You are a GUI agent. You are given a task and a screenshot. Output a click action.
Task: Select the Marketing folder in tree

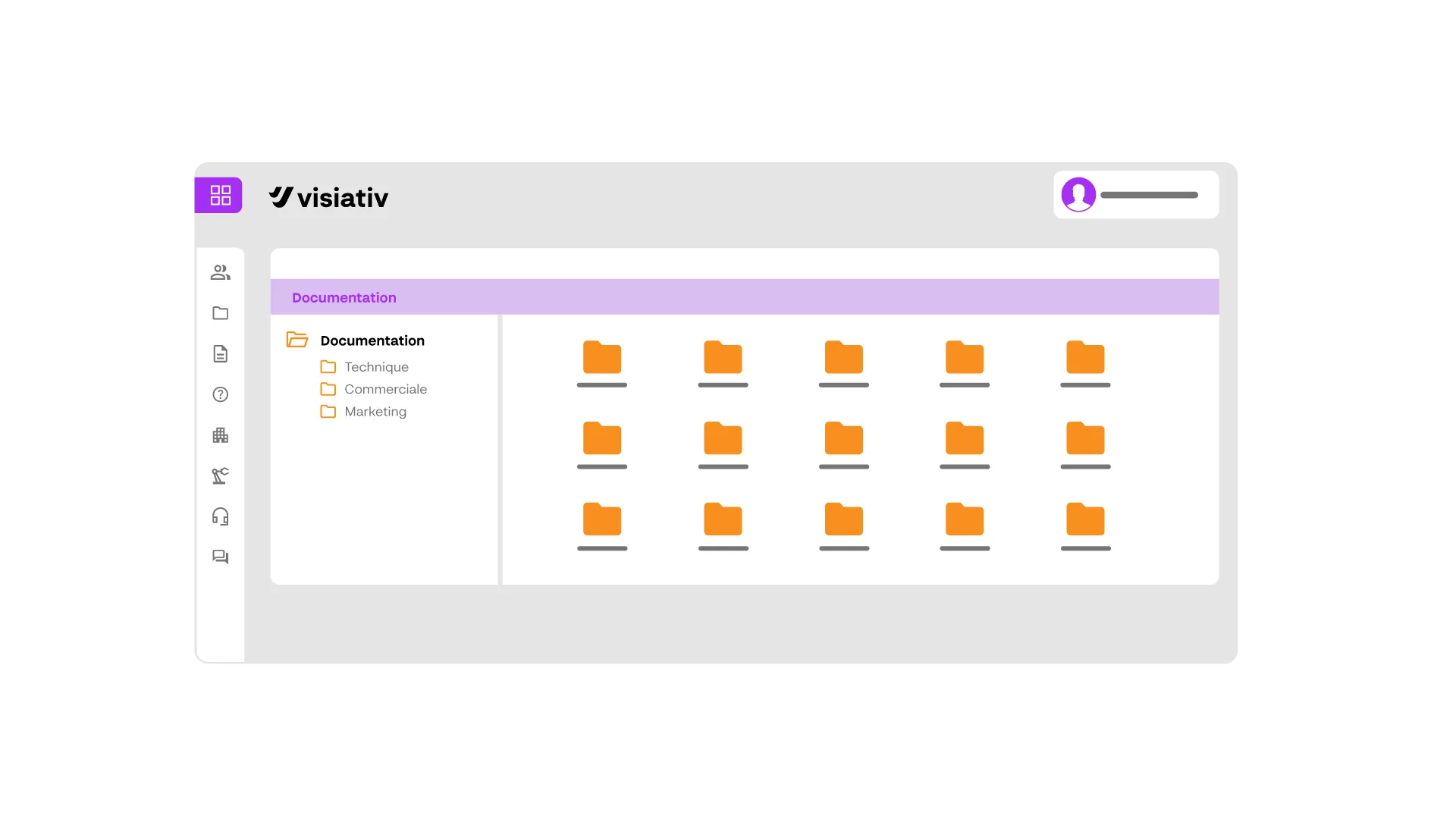(375, 412)
